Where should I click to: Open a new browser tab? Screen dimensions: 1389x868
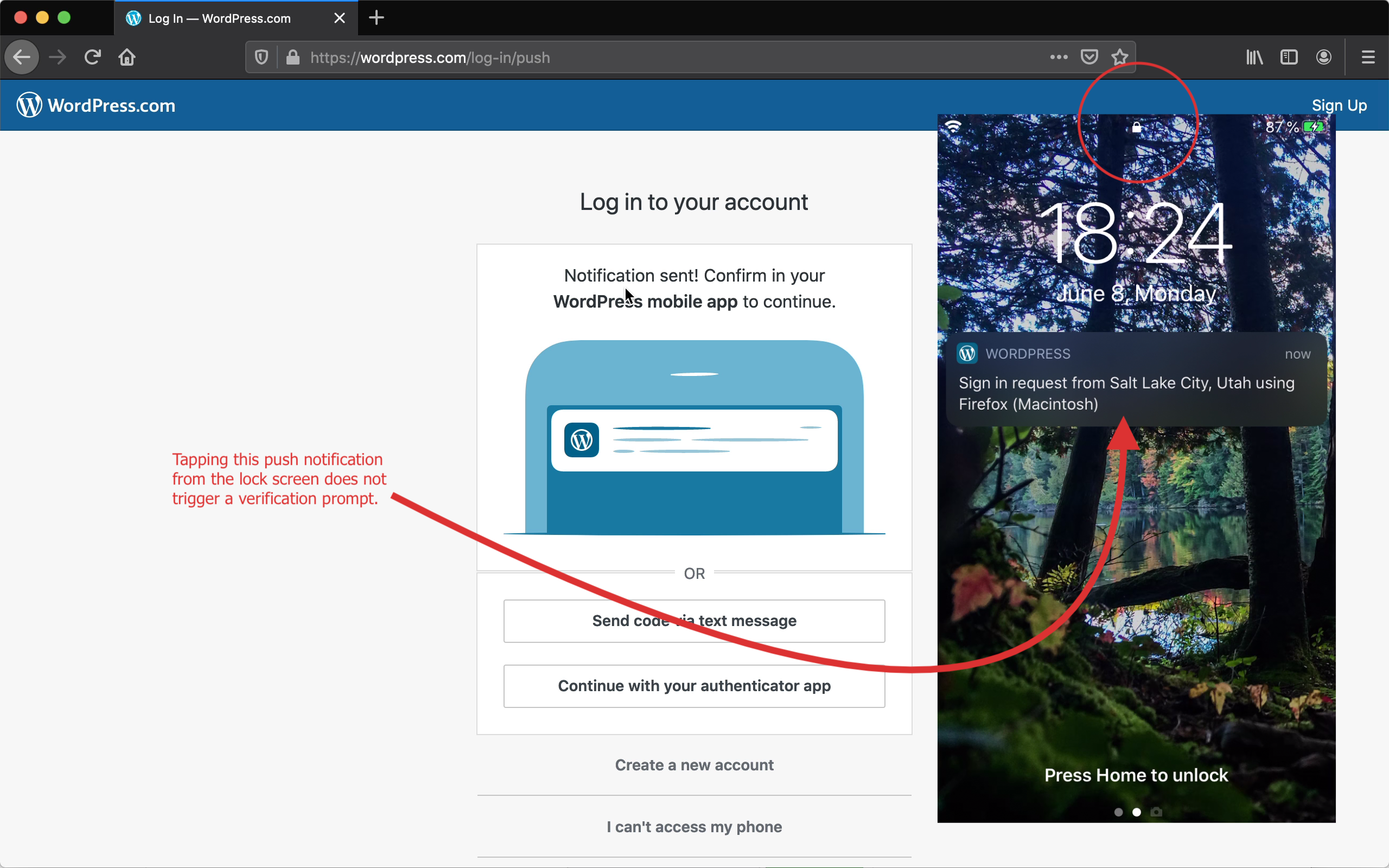pyautogui.click(x=377, y=18)
